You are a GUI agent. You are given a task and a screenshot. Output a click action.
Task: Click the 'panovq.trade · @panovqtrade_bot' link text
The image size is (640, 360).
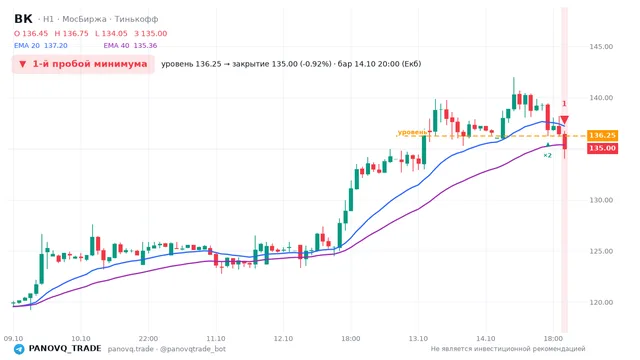[x=167, y=349]
